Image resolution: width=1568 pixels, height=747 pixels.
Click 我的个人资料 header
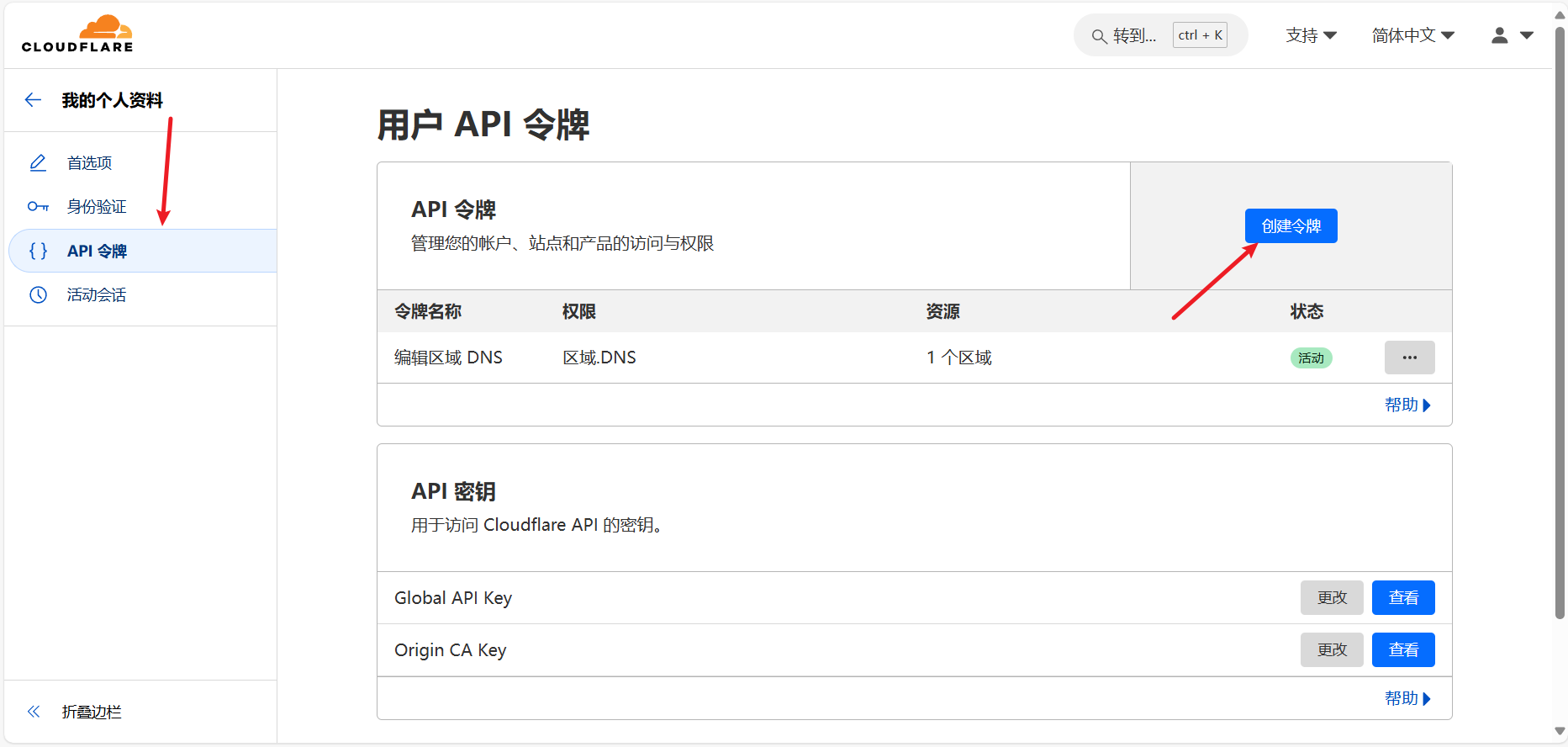coord(112,100)
